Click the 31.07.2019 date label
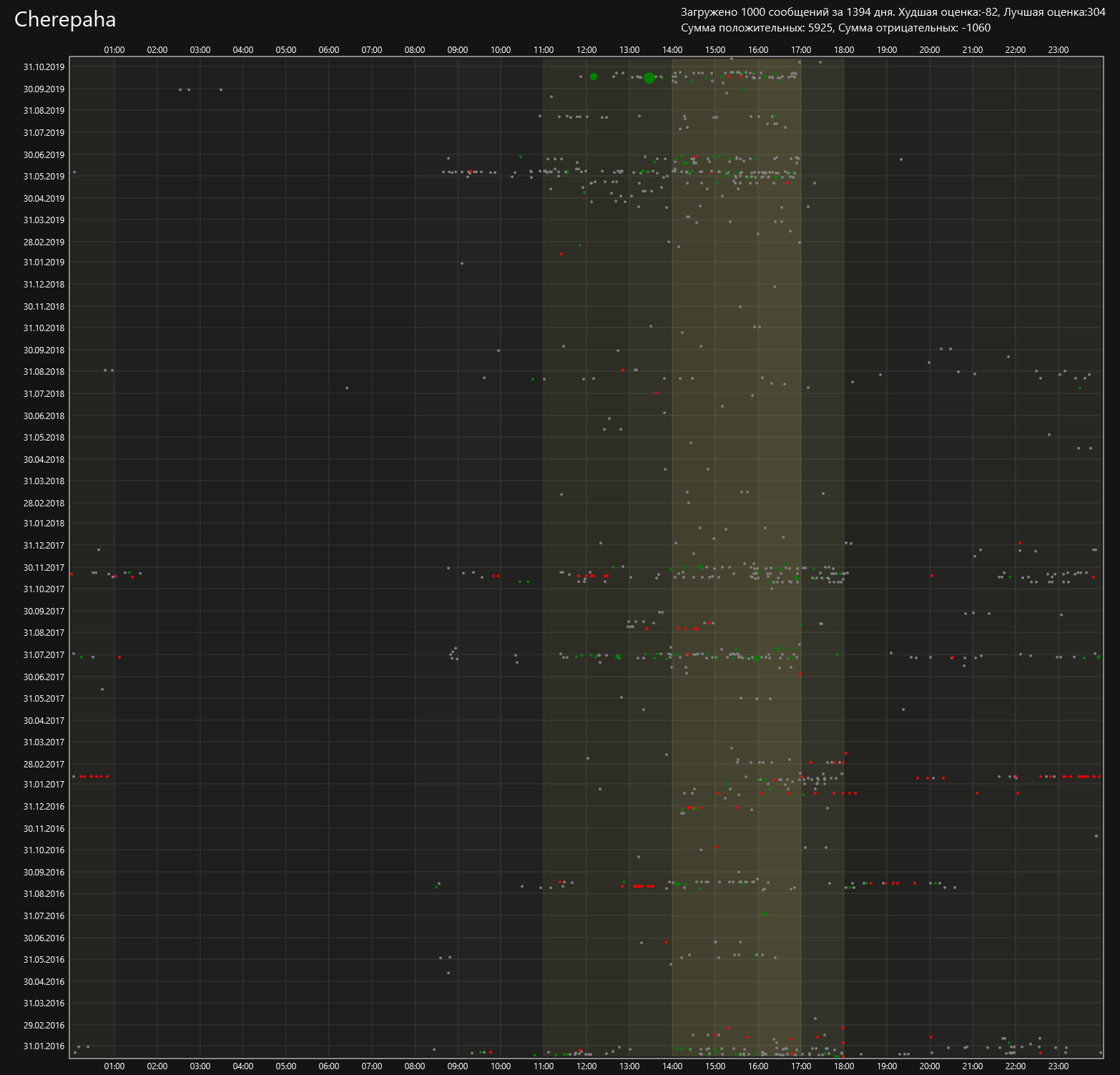The height and width of the screenshot is (1075, 1120). (x=44, y=133)
